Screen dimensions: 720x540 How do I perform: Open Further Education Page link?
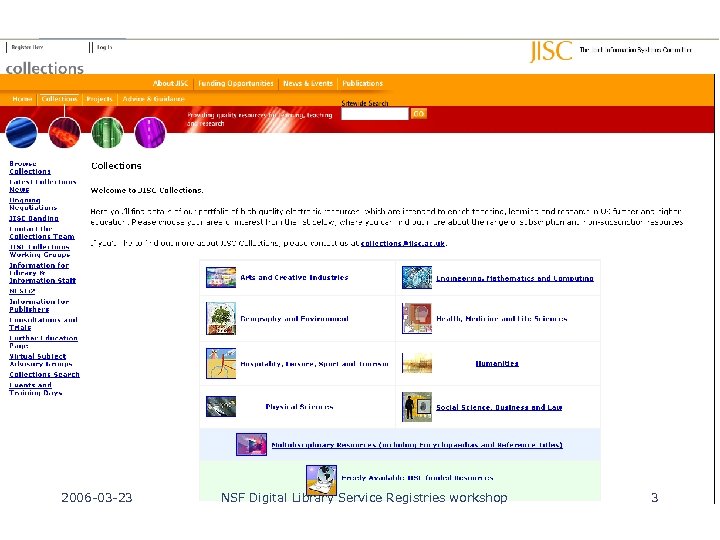[x=44, y=342]
